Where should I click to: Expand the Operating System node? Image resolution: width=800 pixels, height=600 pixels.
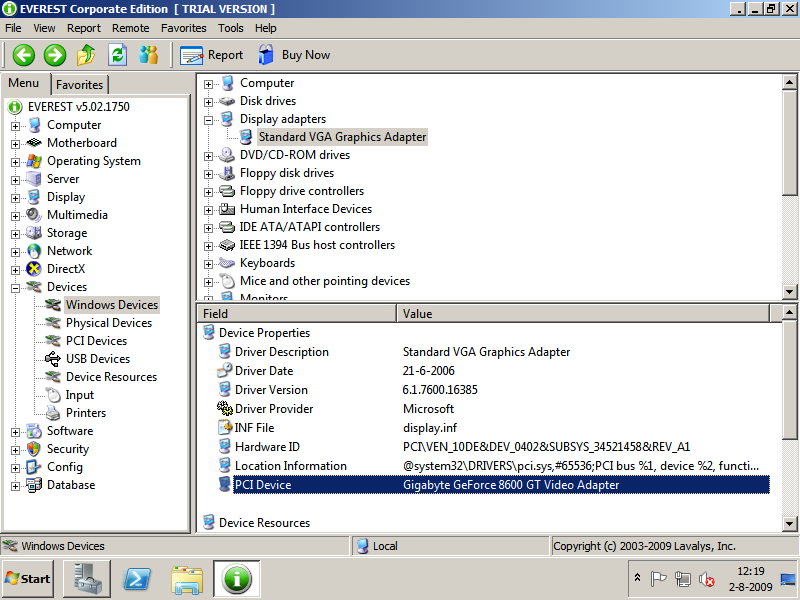(15, 162)
